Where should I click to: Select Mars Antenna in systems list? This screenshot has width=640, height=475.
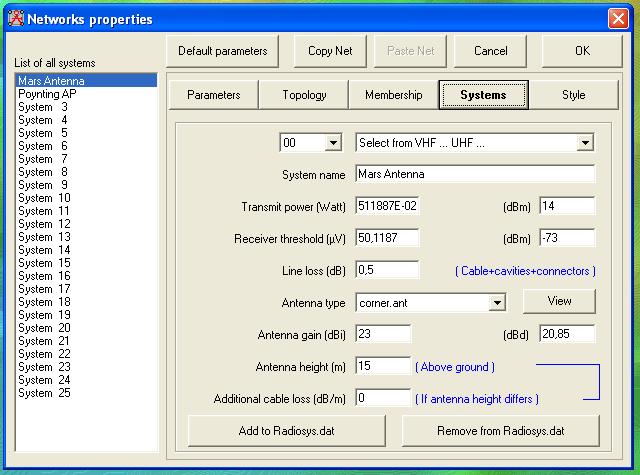pos(86,80)
